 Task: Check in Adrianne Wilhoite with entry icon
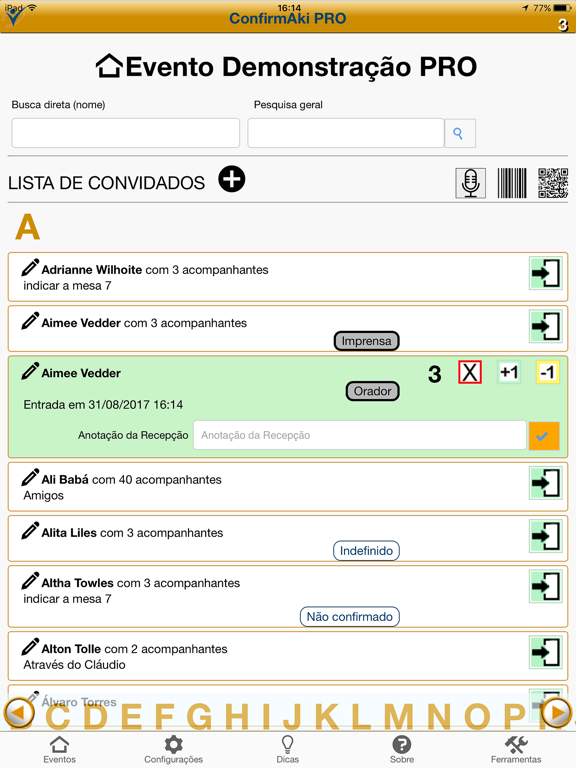(x=546, y=273)
